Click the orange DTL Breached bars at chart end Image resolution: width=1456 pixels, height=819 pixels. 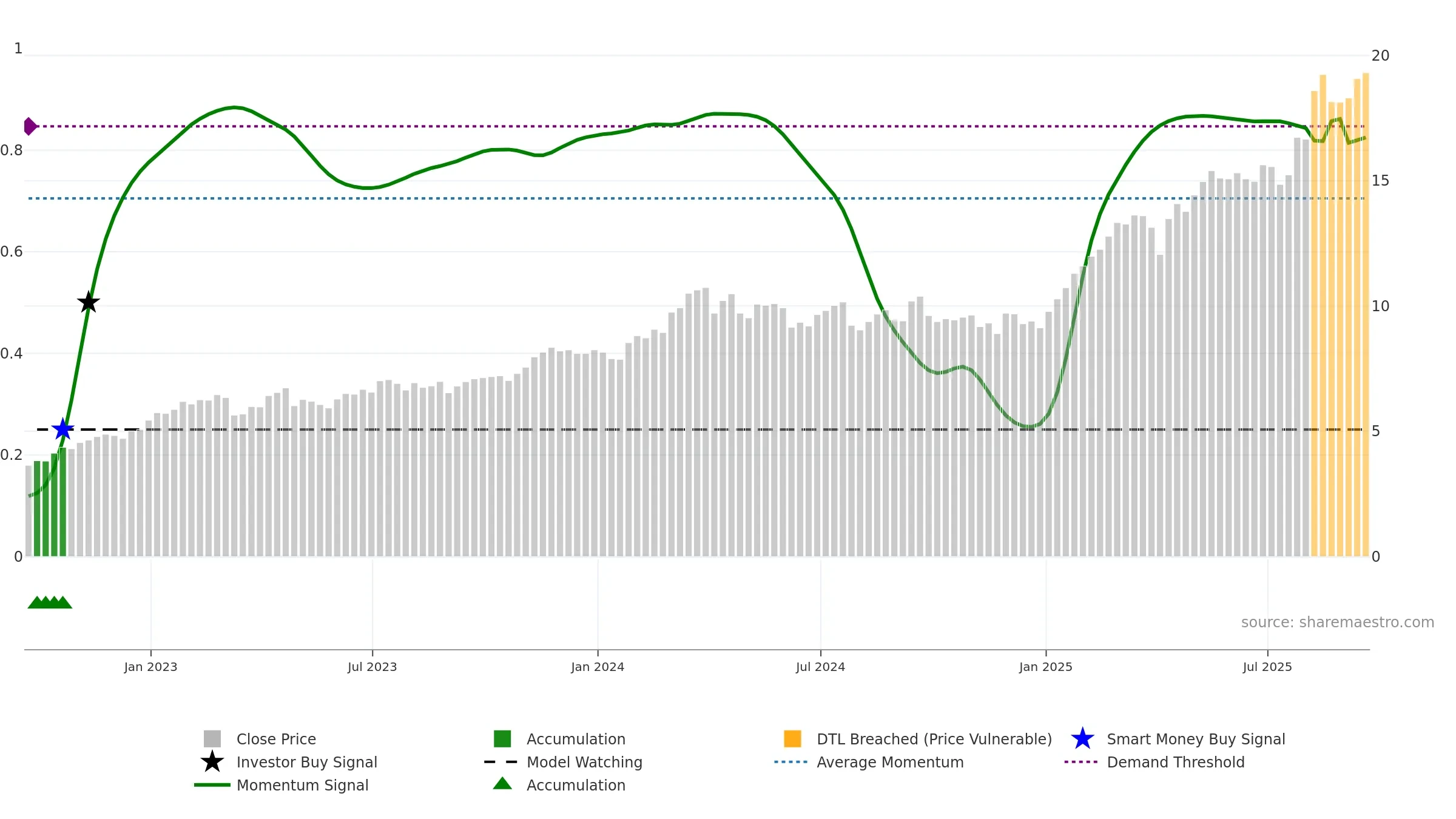coord(1340,315)
